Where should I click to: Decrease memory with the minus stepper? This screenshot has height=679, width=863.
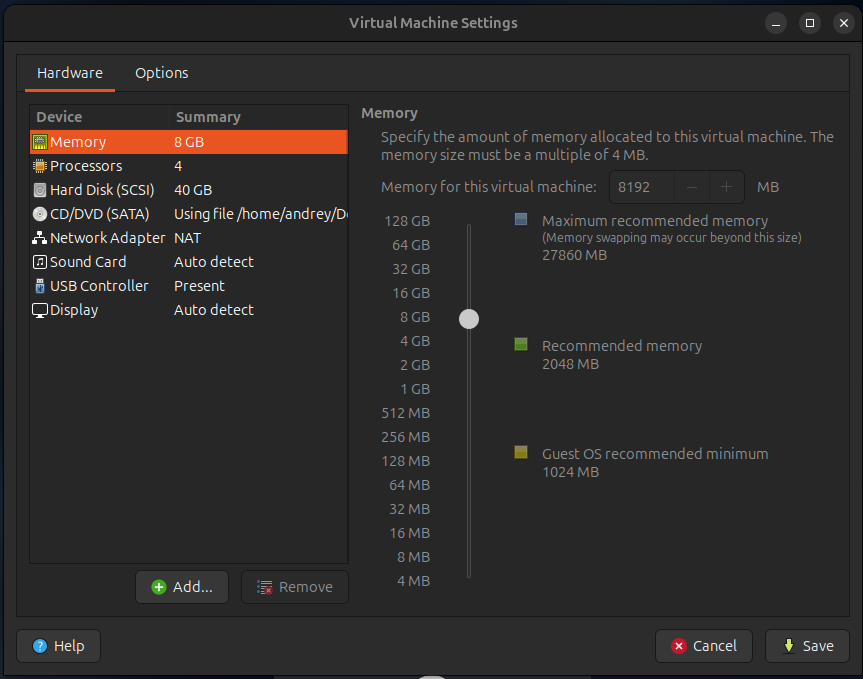pyautogui.click(x=692, y=187)
